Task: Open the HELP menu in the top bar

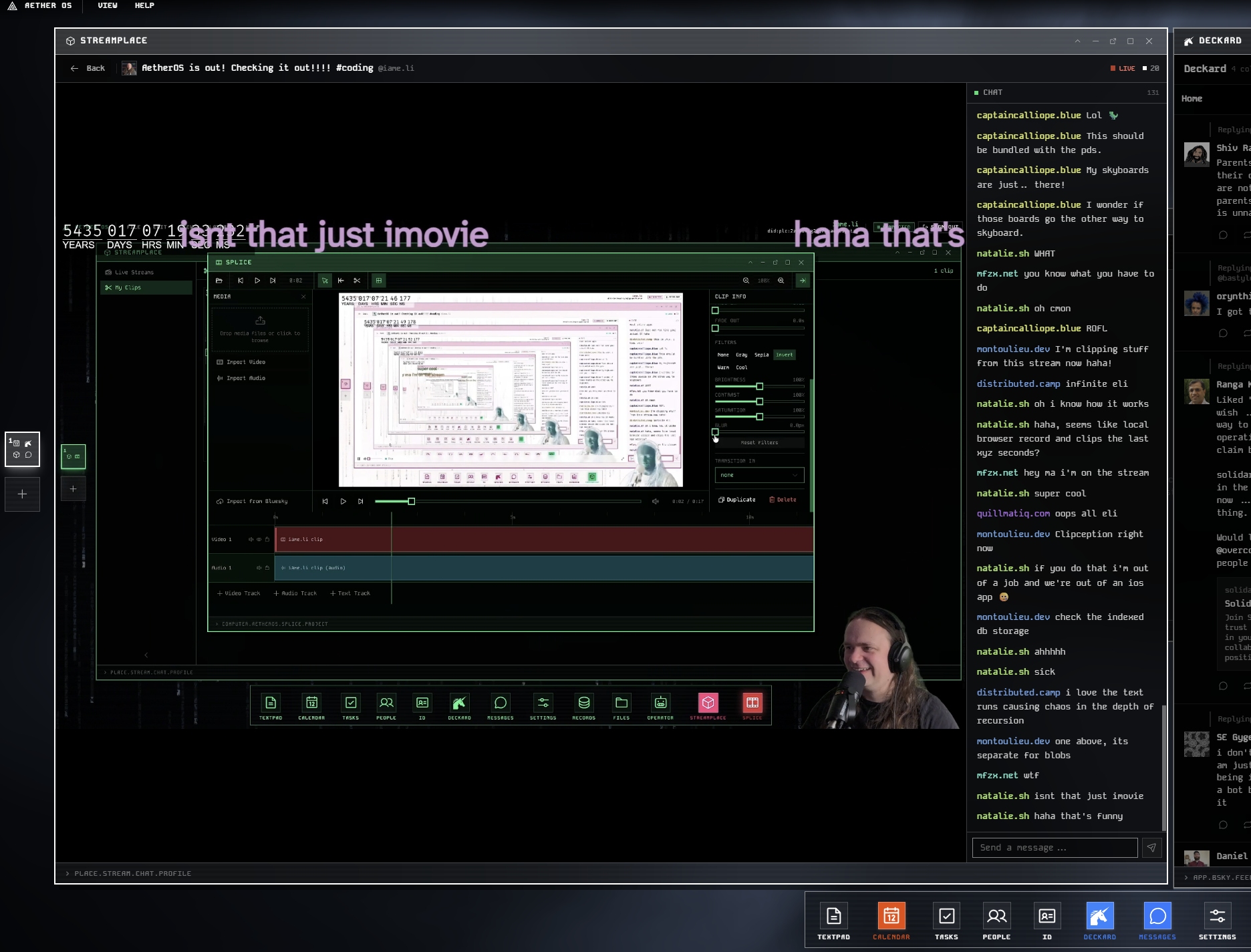Action: (x=144, y=5)
